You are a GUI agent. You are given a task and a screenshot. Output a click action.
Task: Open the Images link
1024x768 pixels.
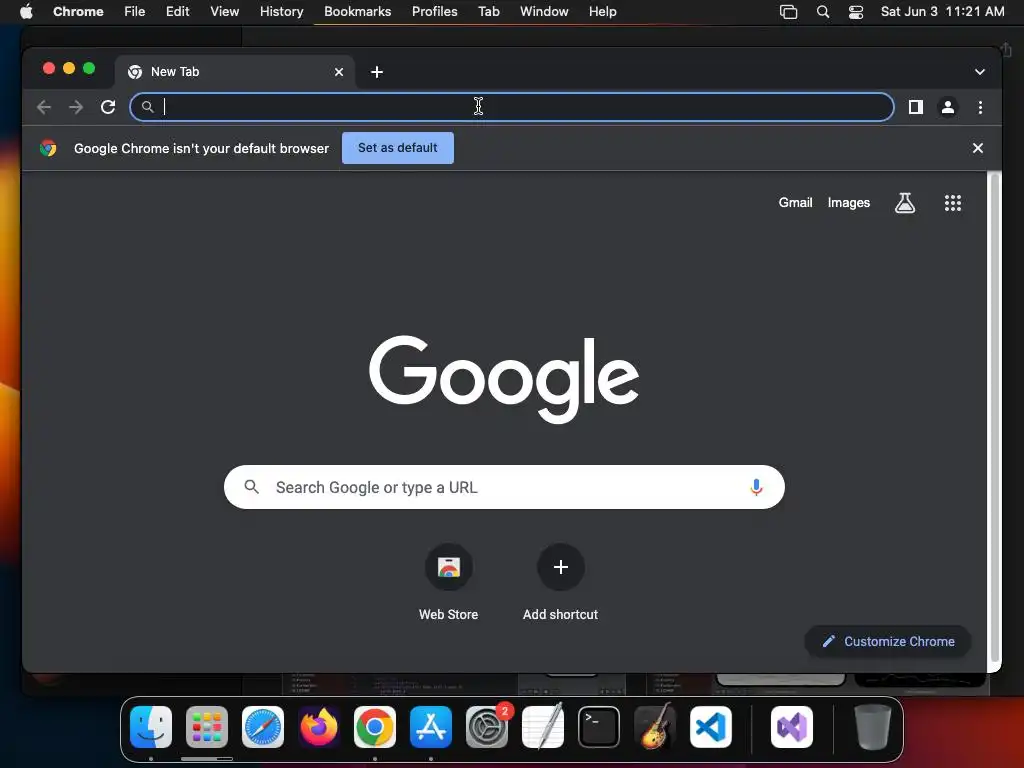click(x=848, y=202)
